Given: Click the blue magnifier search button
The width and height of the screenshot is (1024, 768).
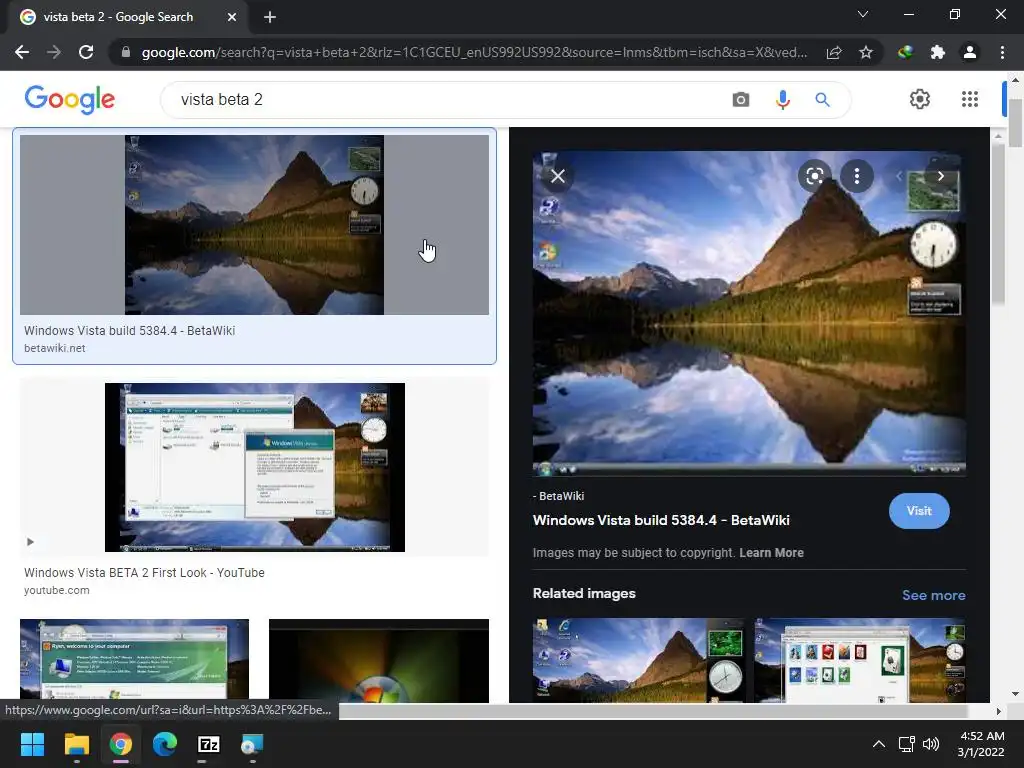Looking at the screenshot, I should (822, 99).
